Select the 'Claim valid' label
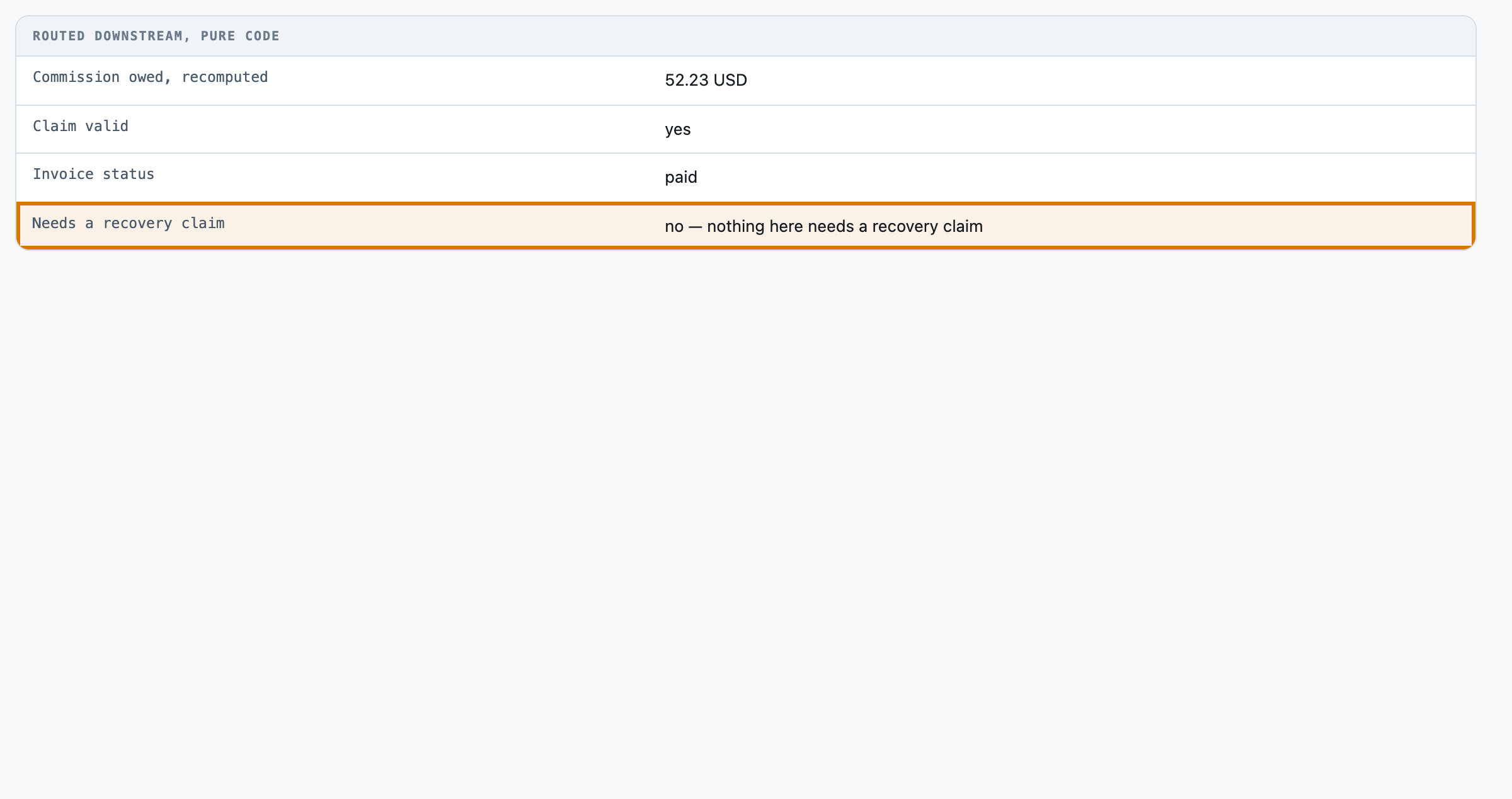The image size is (1512, 799). (81, 126)
